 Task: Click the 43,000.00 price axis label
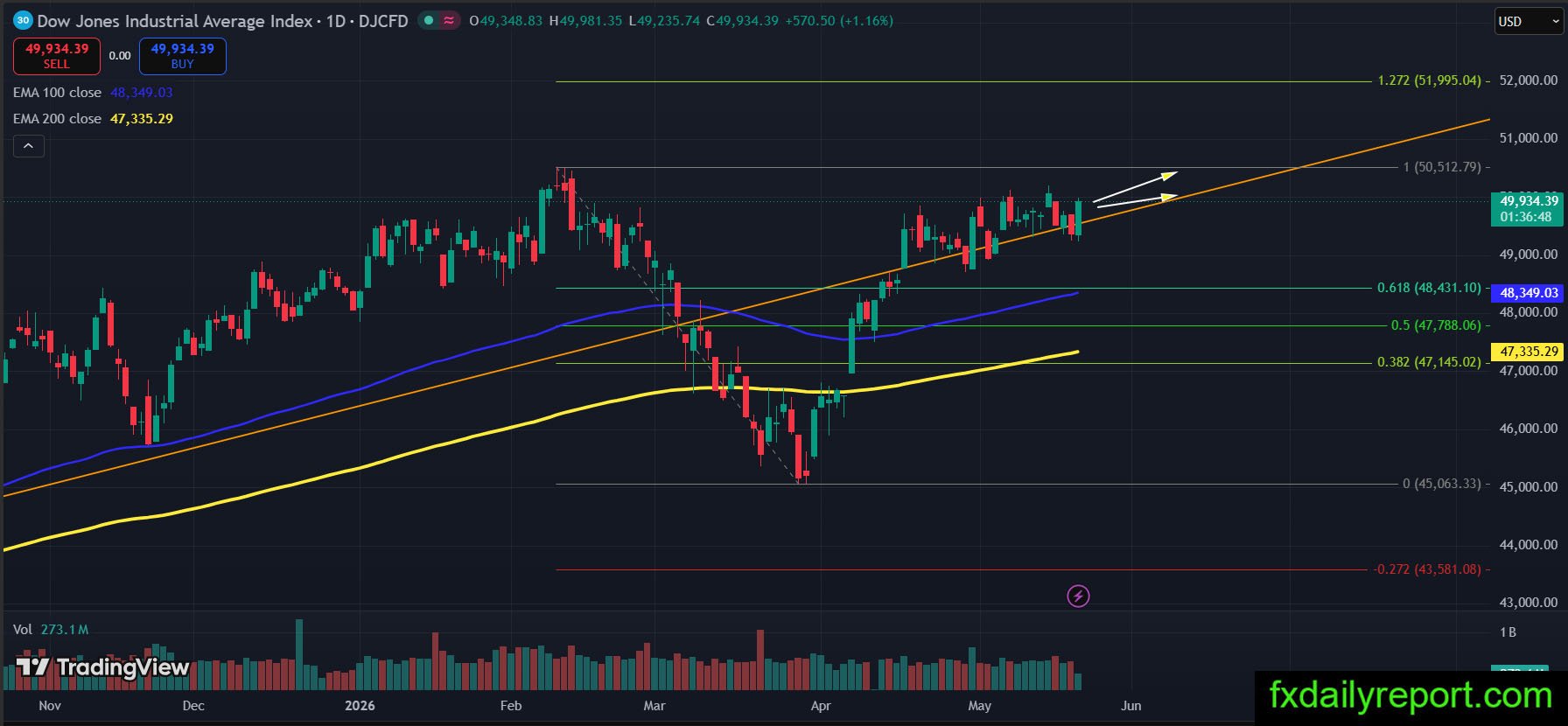click(x=1529, y=603)
